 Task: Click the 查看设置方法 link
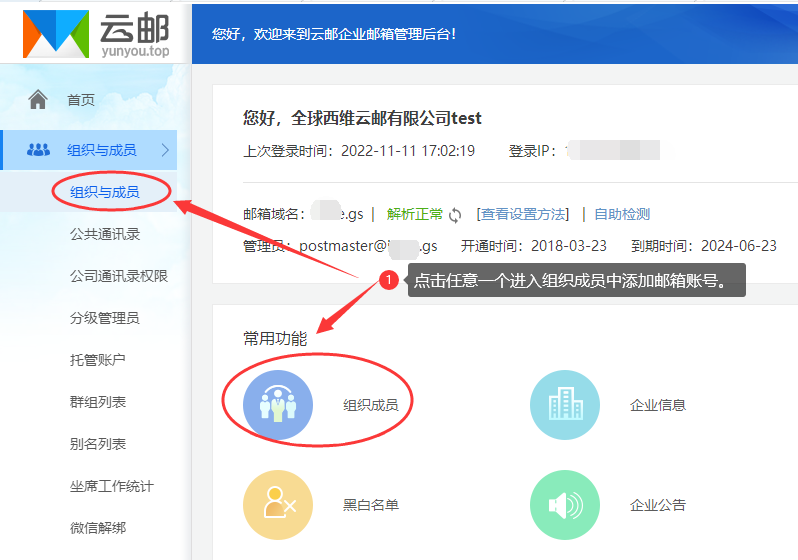pos(522,214)
